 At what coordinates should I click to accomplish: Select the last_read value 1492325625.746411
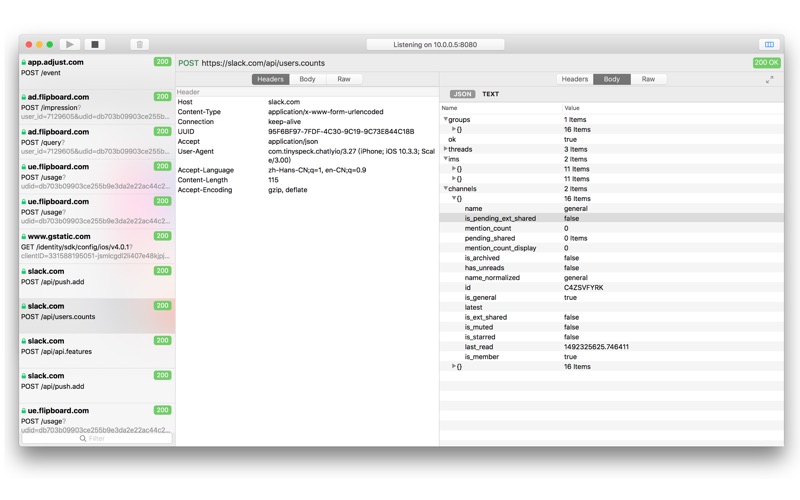[596, 347]
